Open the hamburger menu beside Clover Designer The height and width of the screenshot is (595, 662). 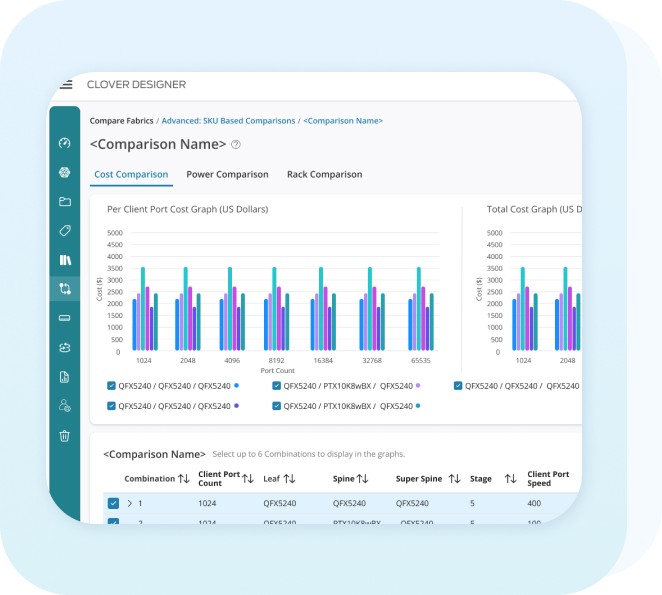point(66,84)
